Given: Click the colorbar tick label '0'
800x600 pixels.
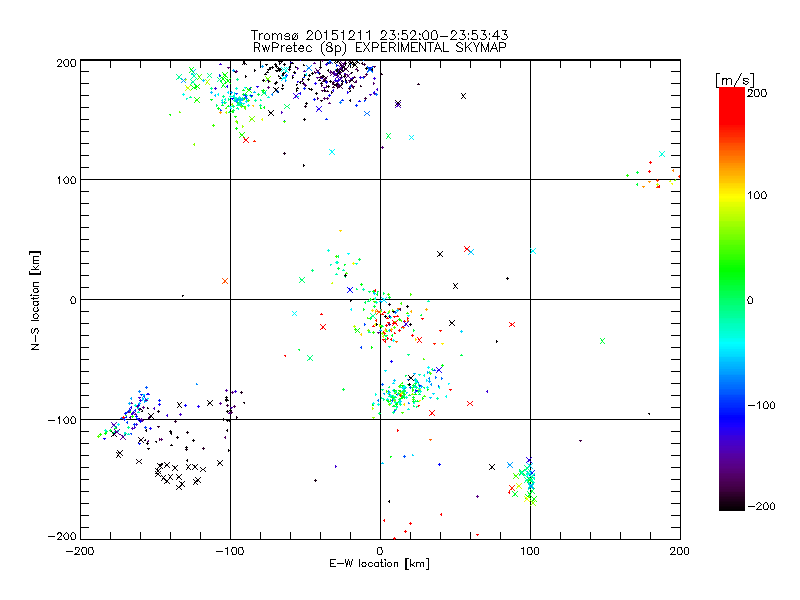Looking at the screenshot, I should pos(750,300).
